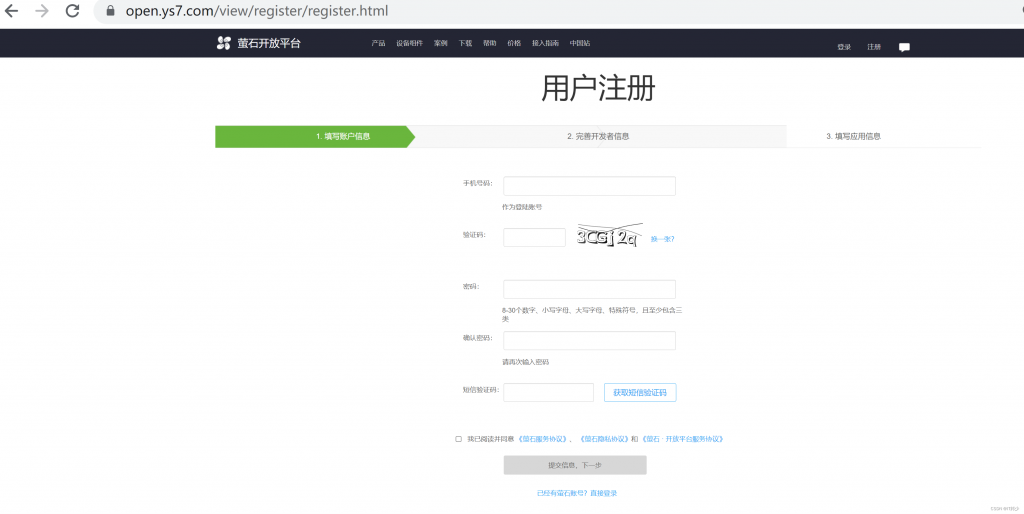Tick the 我已阅读并同意 agreement checkbox

458,439
